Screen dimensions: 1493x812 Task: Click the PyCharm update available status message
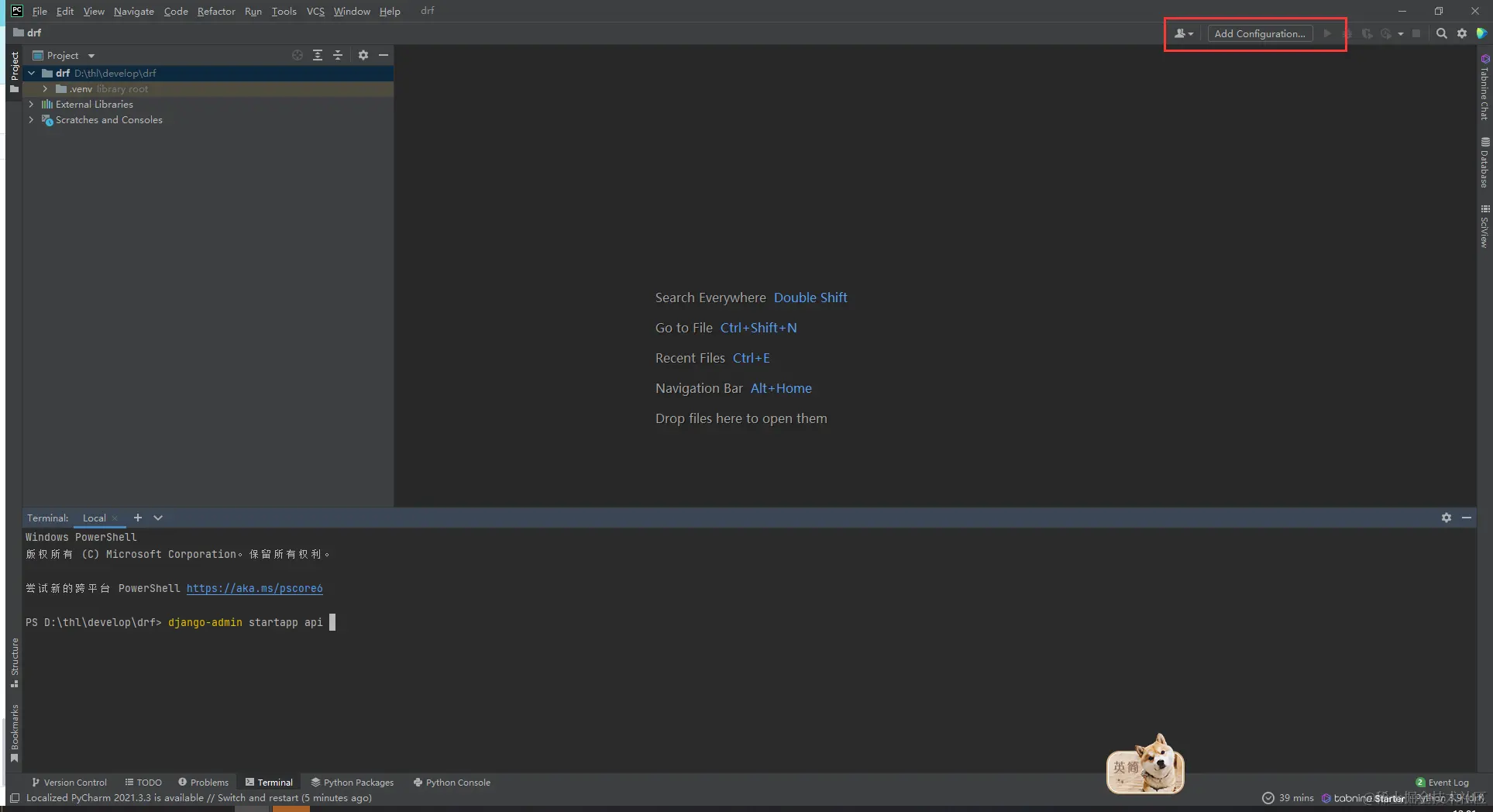pos(199,798)
